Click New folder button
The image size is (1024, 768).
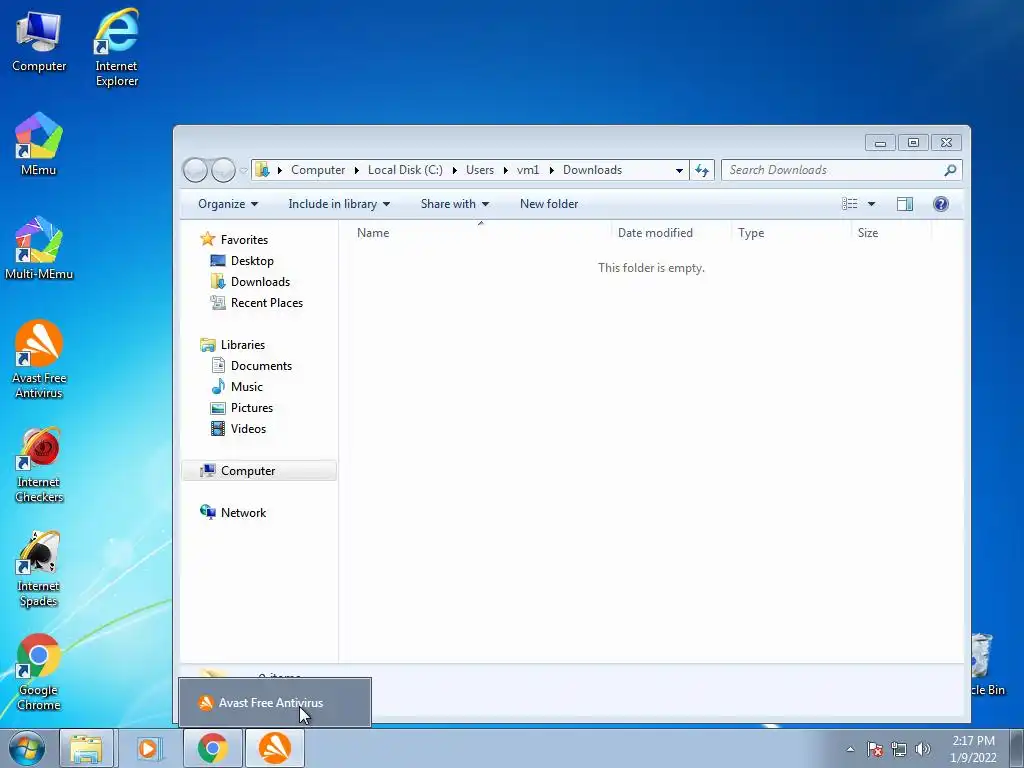pos(549,204)
